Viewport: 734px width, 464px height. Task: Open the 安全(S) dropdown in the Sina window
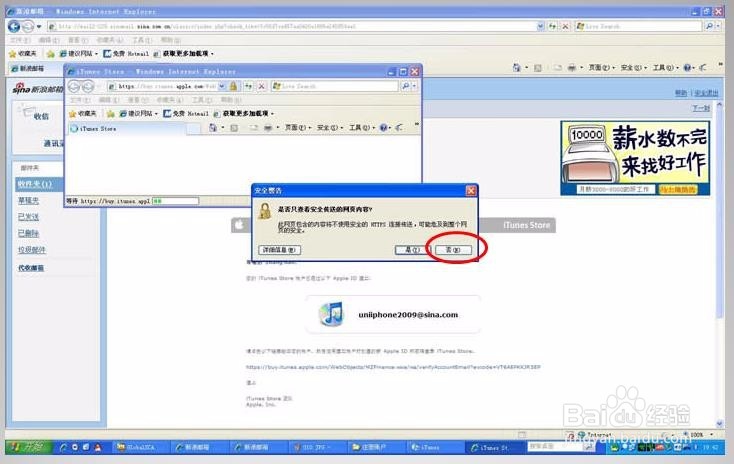pyautogui.click(x=634, y=68)
